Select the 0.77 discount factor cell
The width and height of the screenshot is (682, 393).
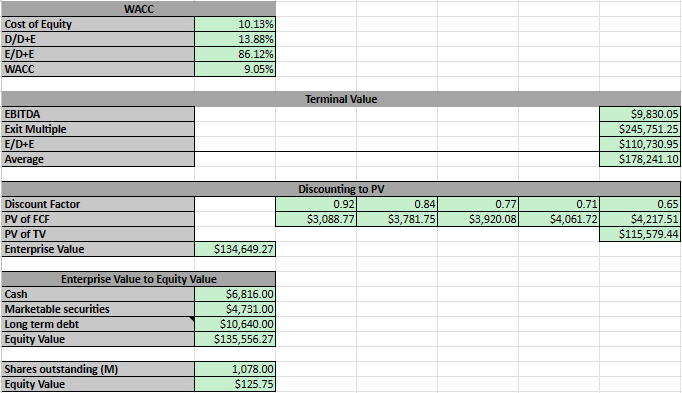click(x=478, y=204)
